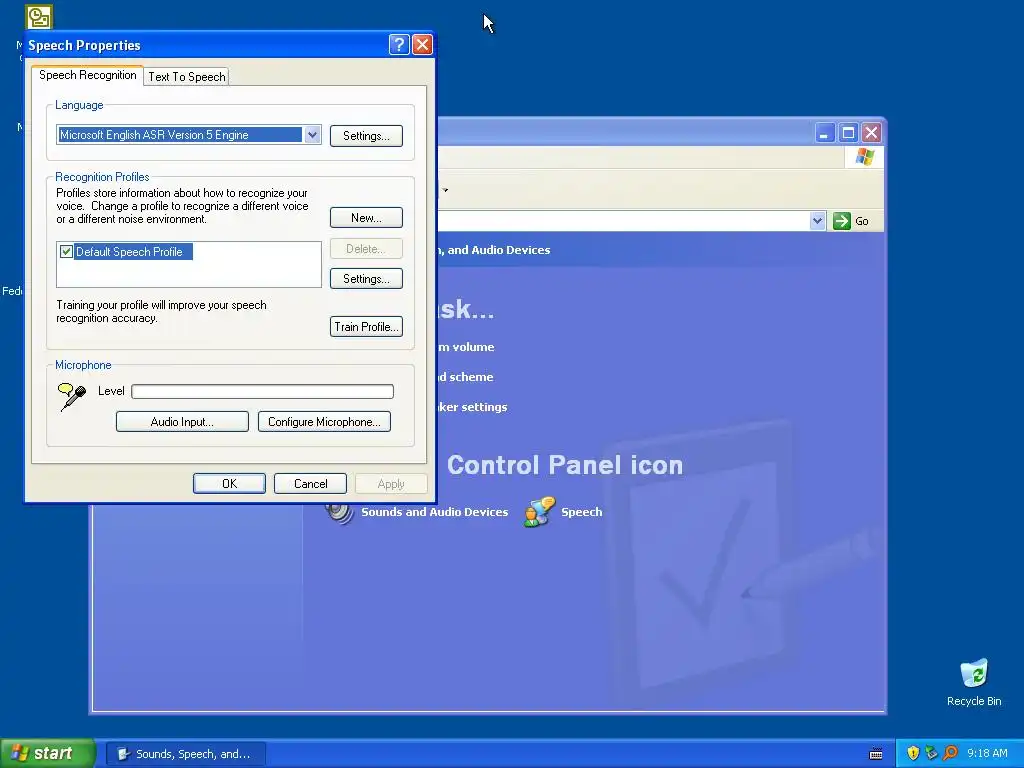Open the toolbar dropdown arrow in Control Panel
This screenshot has height=768, width=1024.
coord(445,190)
